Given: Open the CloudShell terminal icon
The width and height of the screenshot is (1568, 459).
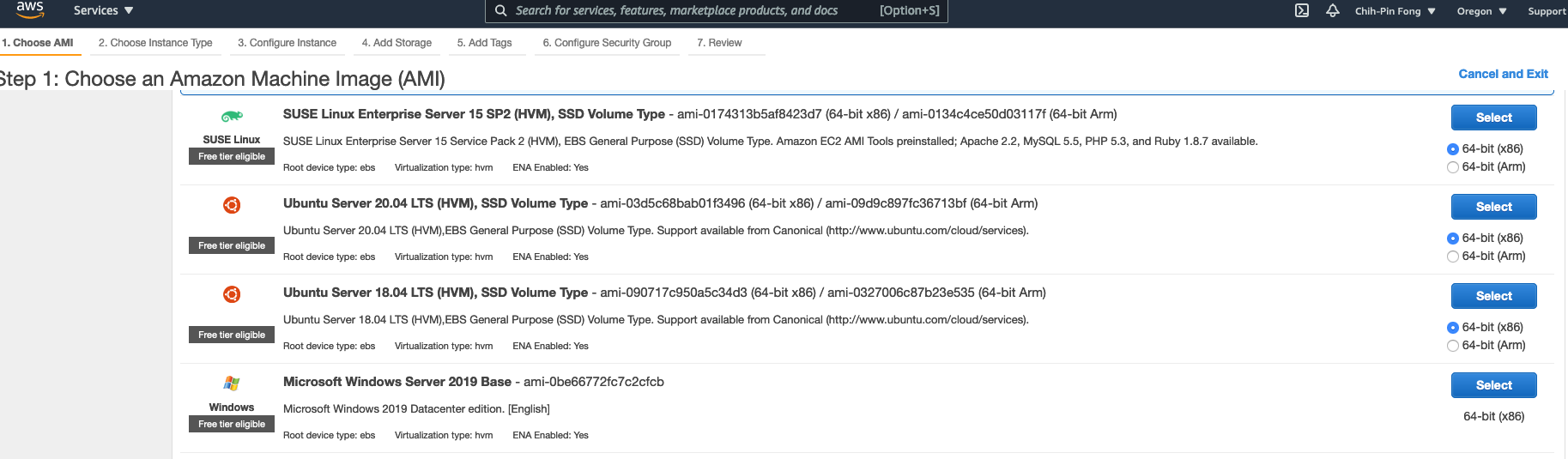Looking at the screenshot, I should pos(1302,11).
